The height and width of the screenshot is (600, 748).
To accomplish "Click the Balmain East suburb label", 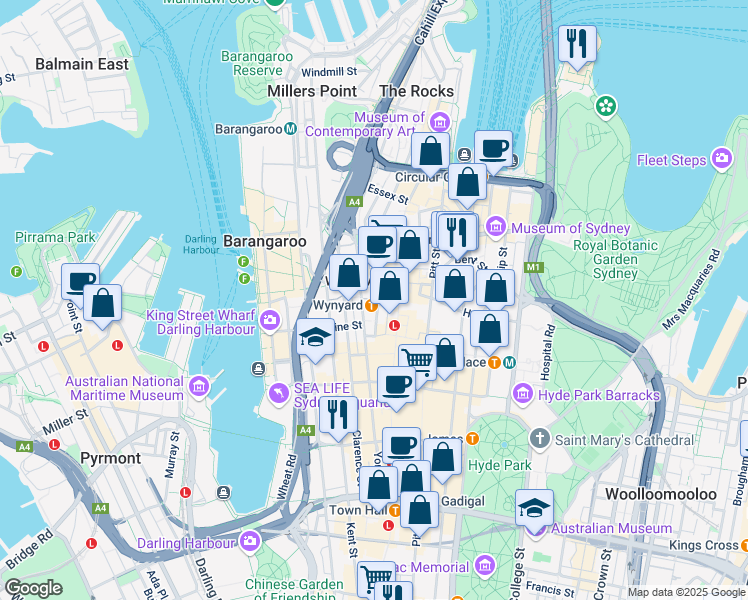I will (82, 64).
